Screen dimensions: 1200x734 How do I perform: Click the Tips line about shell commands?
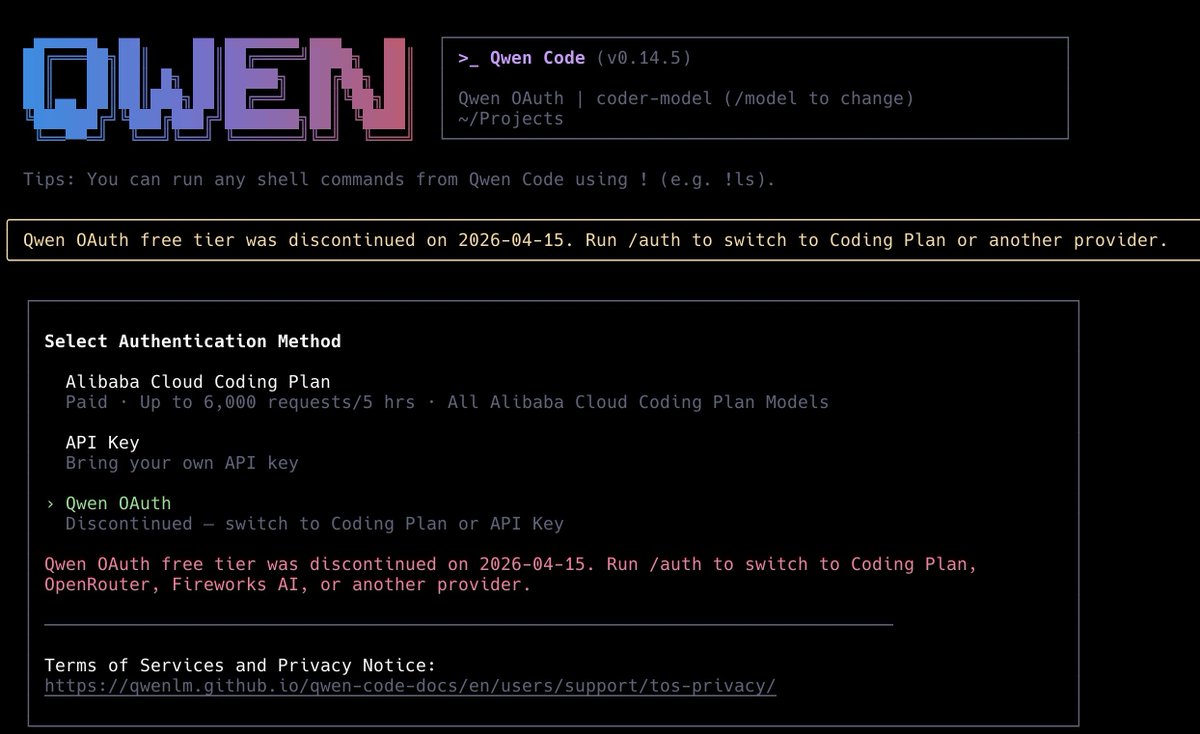399,180
